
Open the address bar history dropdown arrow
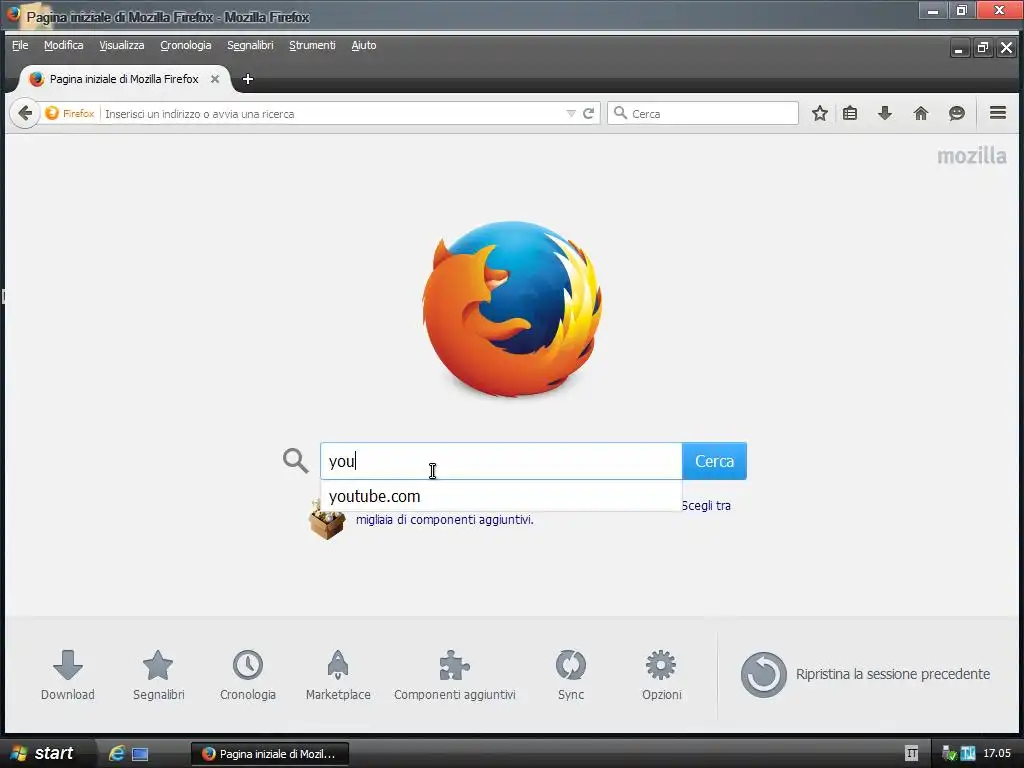tap(571, 114)
